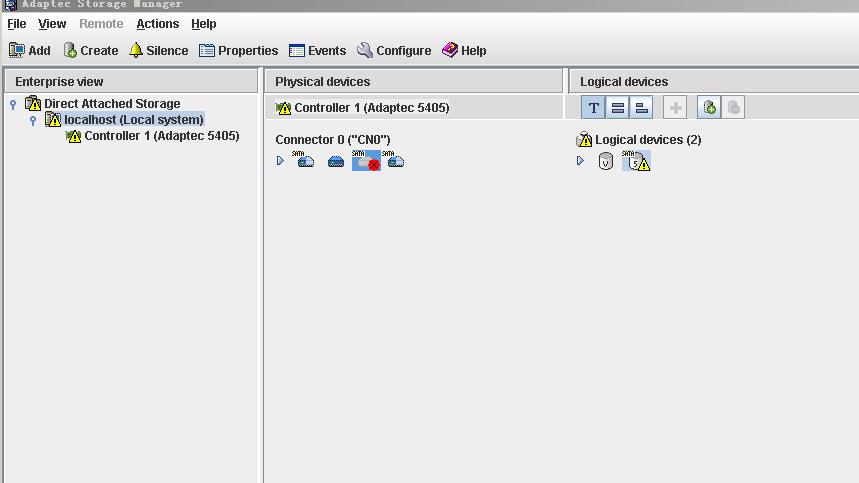This screenshot has height=483, width=859.
Task: Click the Configure wrench button
Action: [x=394, y=50]
